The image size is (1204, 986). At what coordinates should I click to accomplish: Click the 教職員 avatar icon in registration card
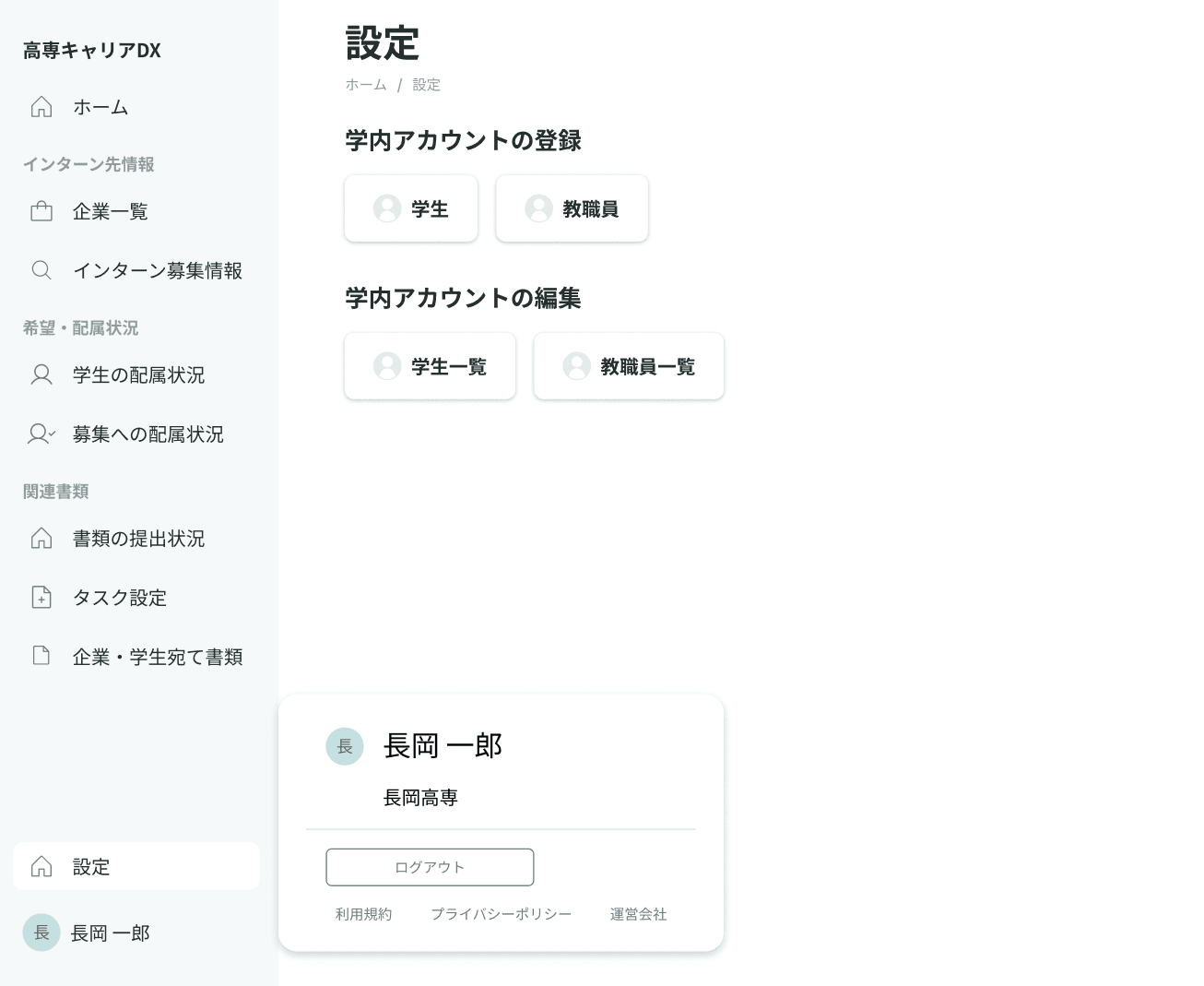tap(539, 208)
